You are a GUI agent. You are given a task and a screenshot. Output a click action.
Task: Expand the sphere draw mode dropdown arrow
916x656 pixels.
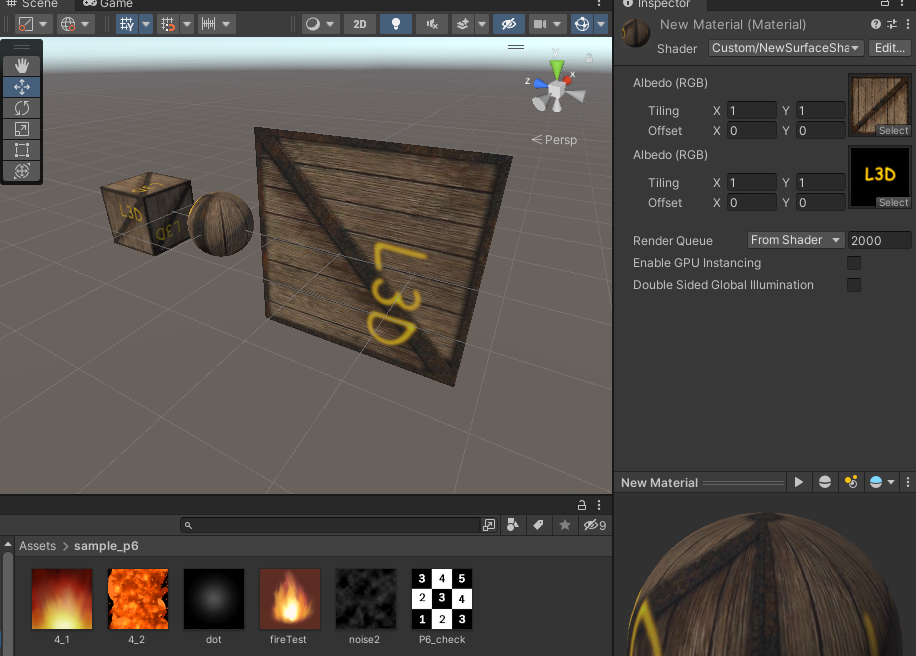click(330, 24)
